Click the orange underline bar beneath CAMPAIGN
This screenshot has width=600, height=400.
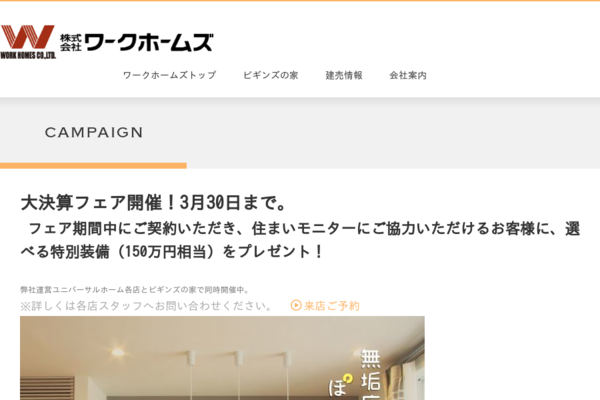pyautogui.click(x=93, y=166)
